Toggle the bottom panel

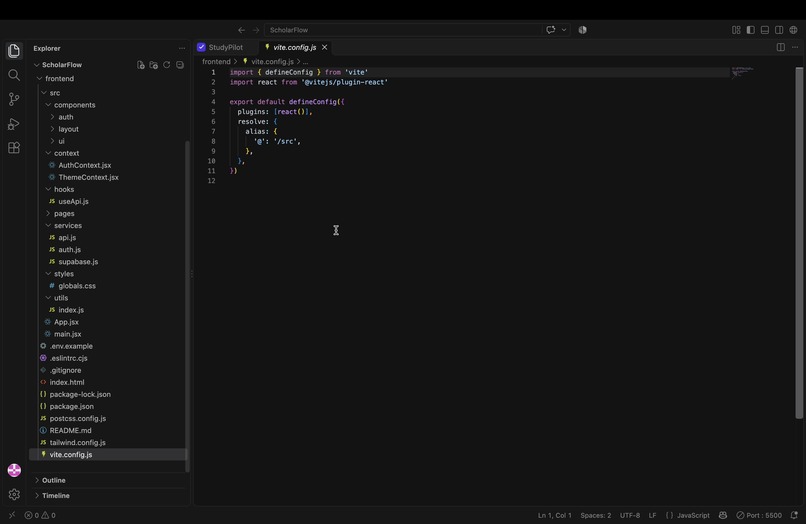coord(765,30)
